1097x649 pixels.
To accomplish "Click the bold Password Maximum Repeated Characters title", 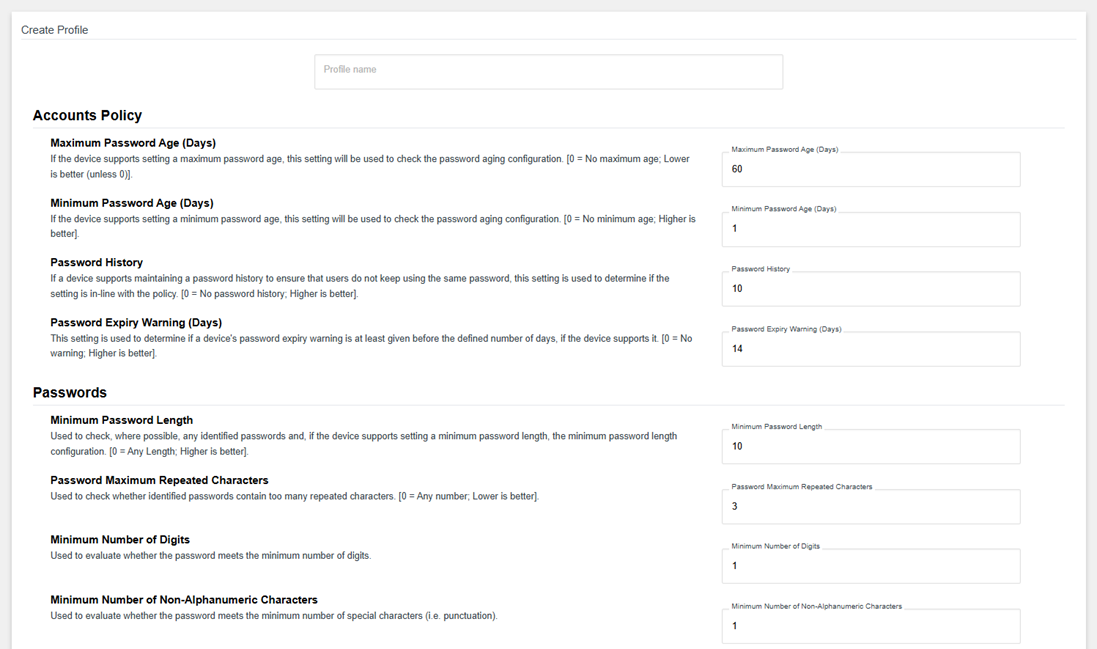I will [159, 480].
